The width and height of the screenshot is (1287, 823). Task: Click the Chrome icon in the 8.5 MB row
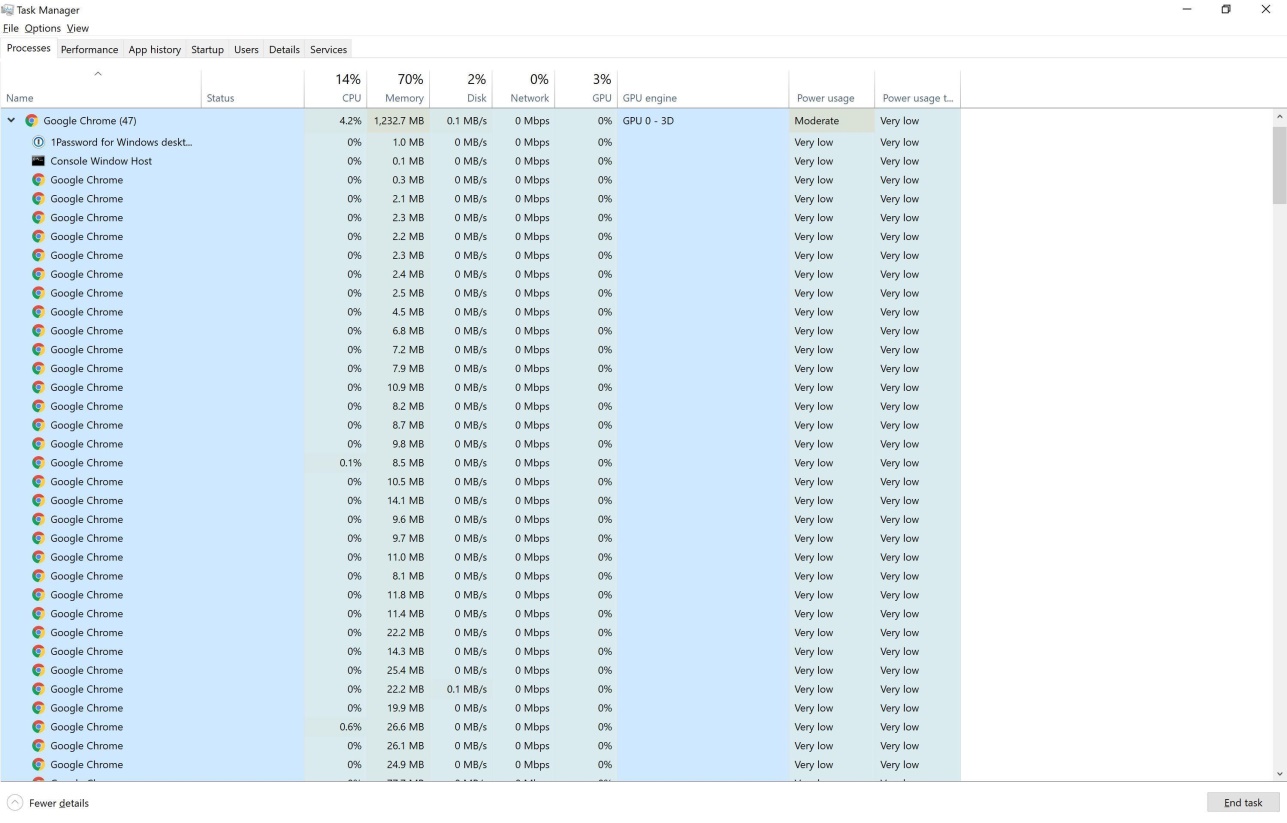click(x=38, y=463)
